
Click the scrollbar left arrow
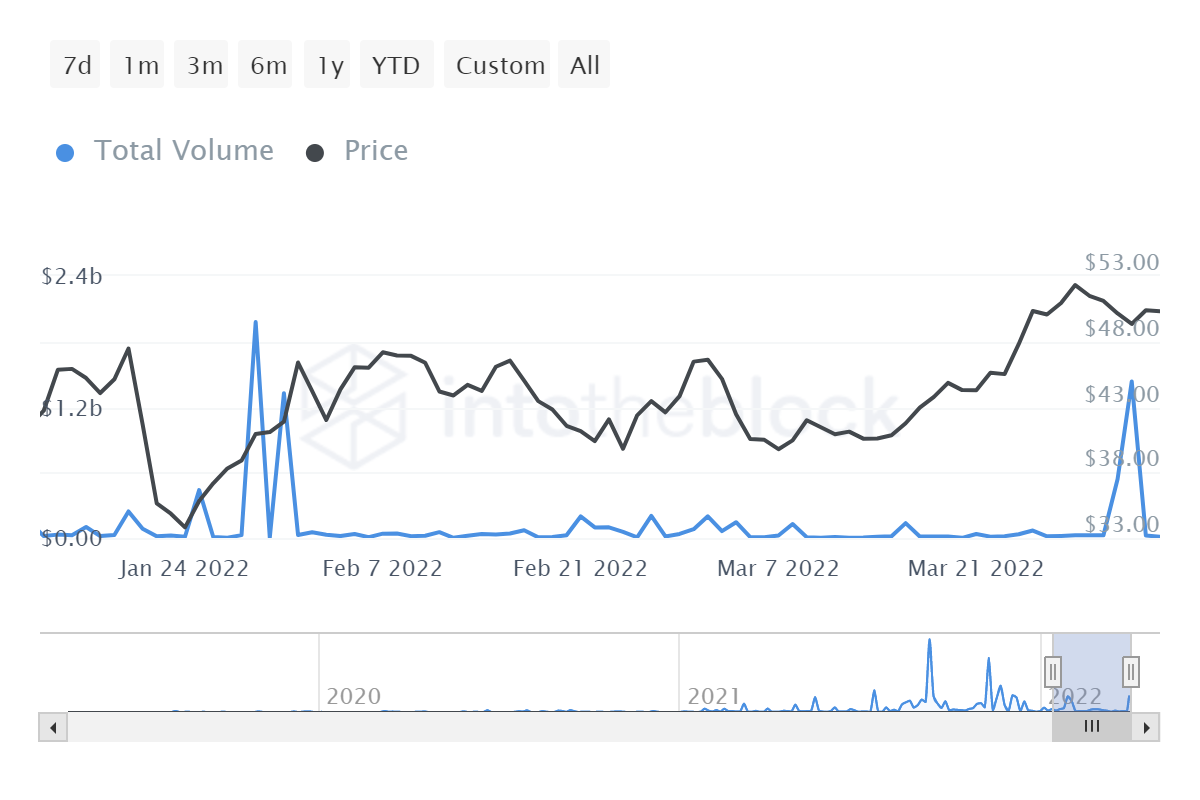53,727
